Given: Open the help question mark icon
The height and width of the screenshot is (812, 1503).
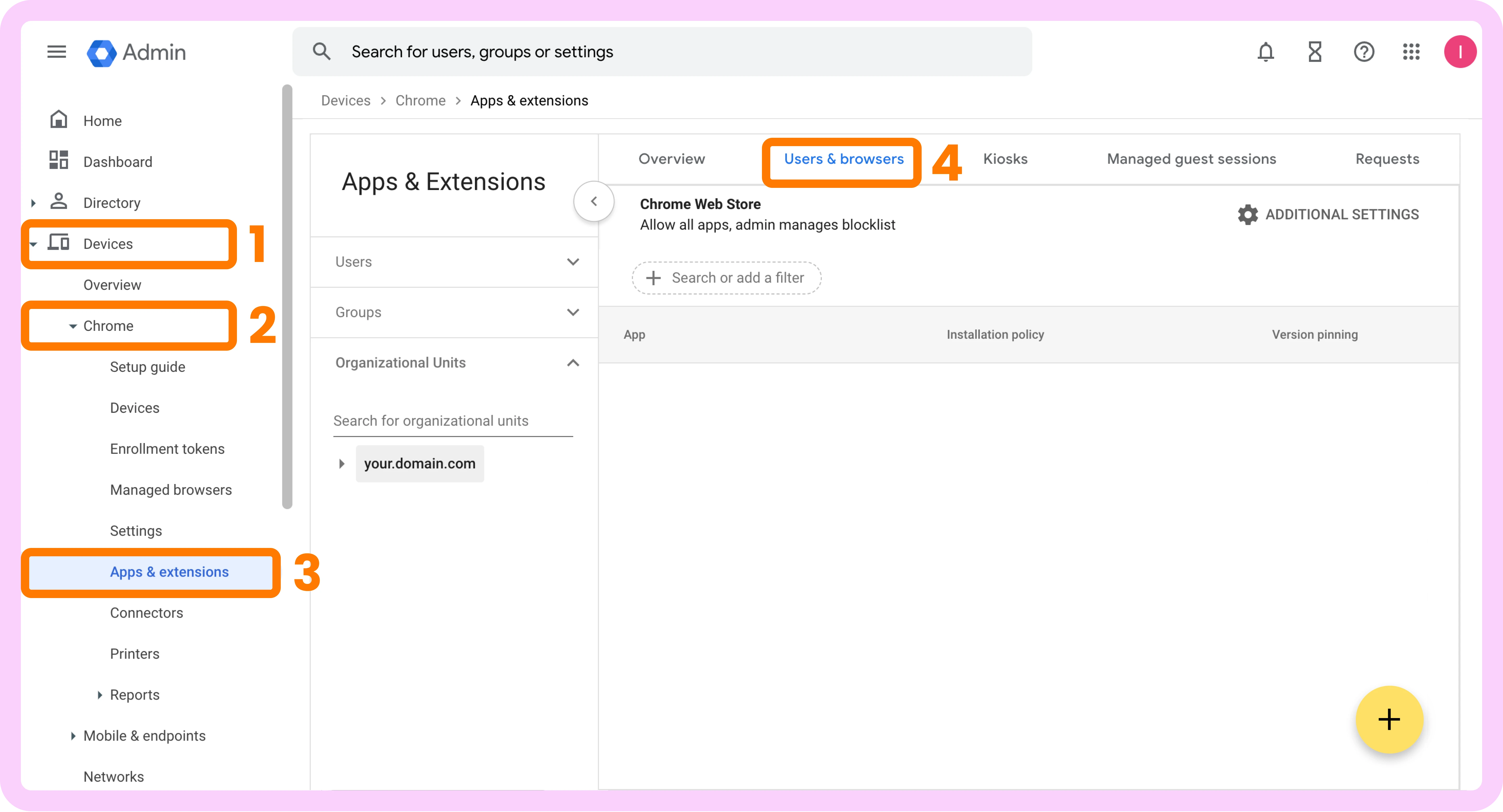Looking at the screenshot, I should (x=1364, y=52).
